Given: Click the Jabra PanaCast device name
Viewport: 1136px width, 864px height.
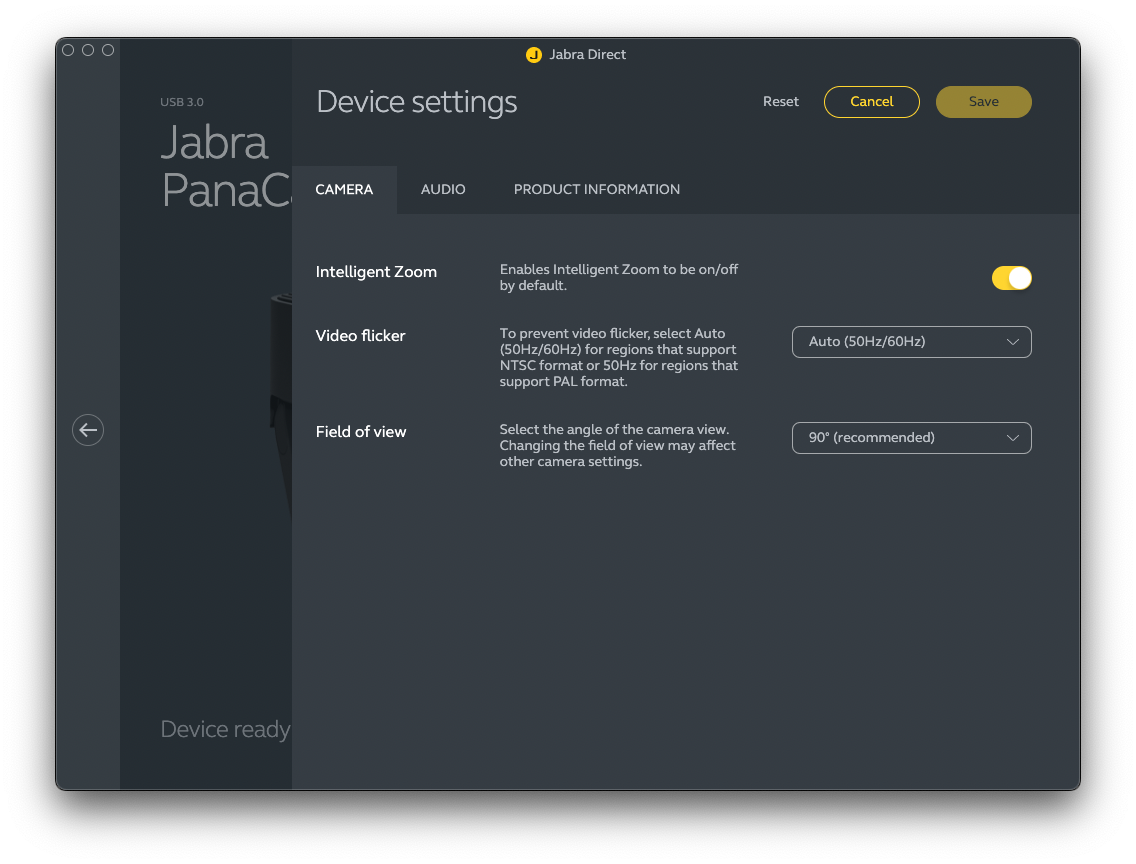Looking at the screenshot, I should pos(226,167).
